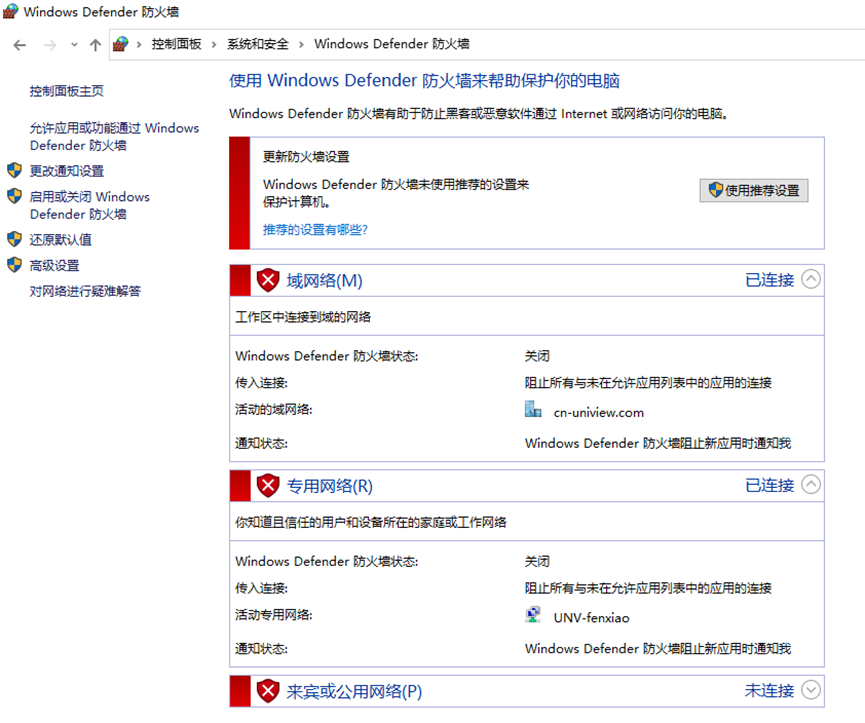Click 活动的域网络: label
The width and height of the screenshot is (865, 723).
coord(274,410)
